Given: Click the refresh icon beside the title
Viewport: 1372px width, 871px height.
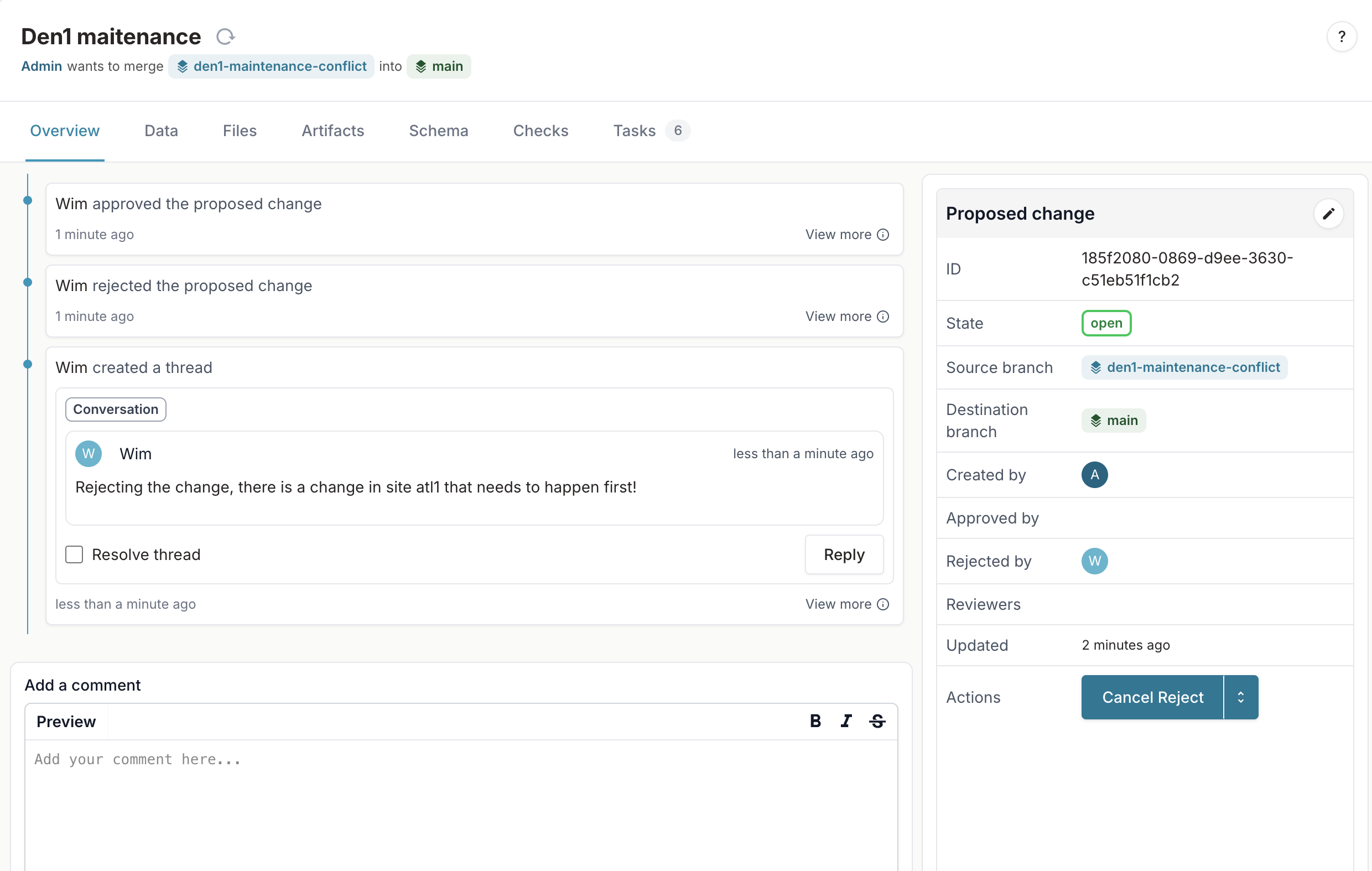Looking at the screenshot, I should pos(226,36).
